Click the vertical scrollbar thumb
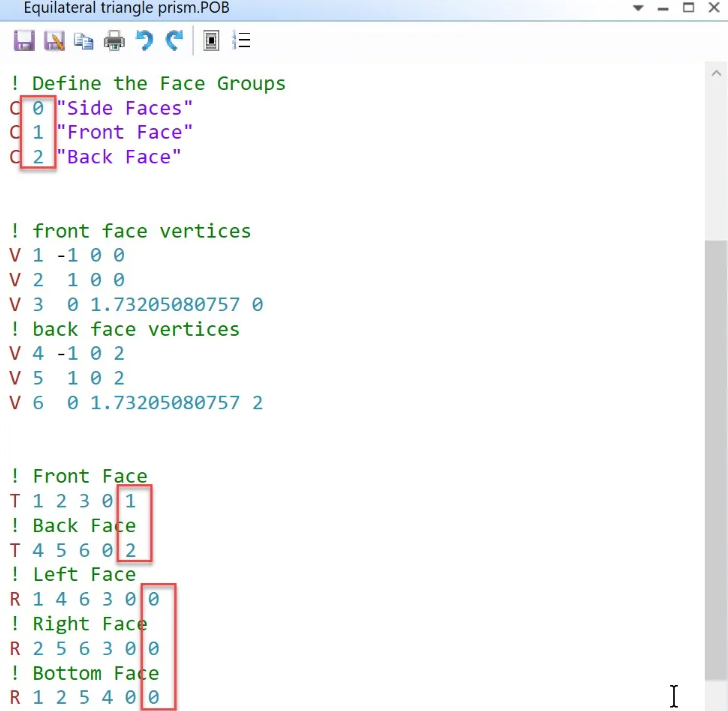 (x=716, y=460)
